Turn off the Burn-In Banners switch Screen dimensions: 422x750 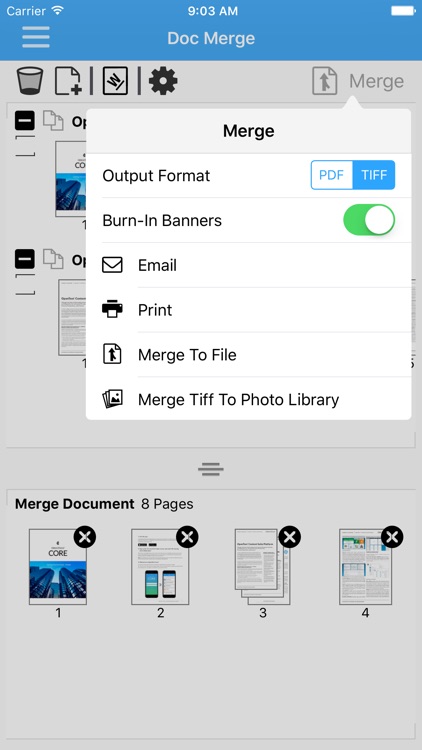pyautogui.click(x=369, y=220)
